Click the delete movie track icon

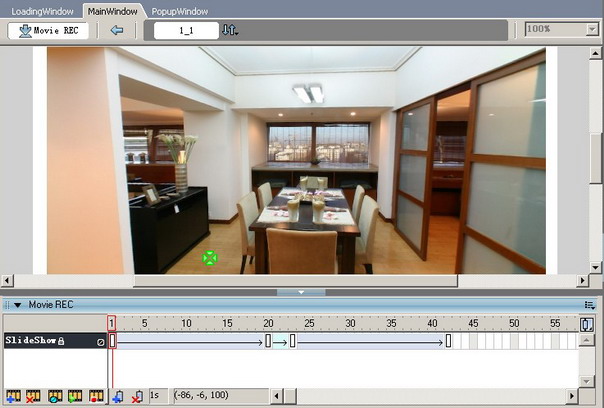coord(34,396)
